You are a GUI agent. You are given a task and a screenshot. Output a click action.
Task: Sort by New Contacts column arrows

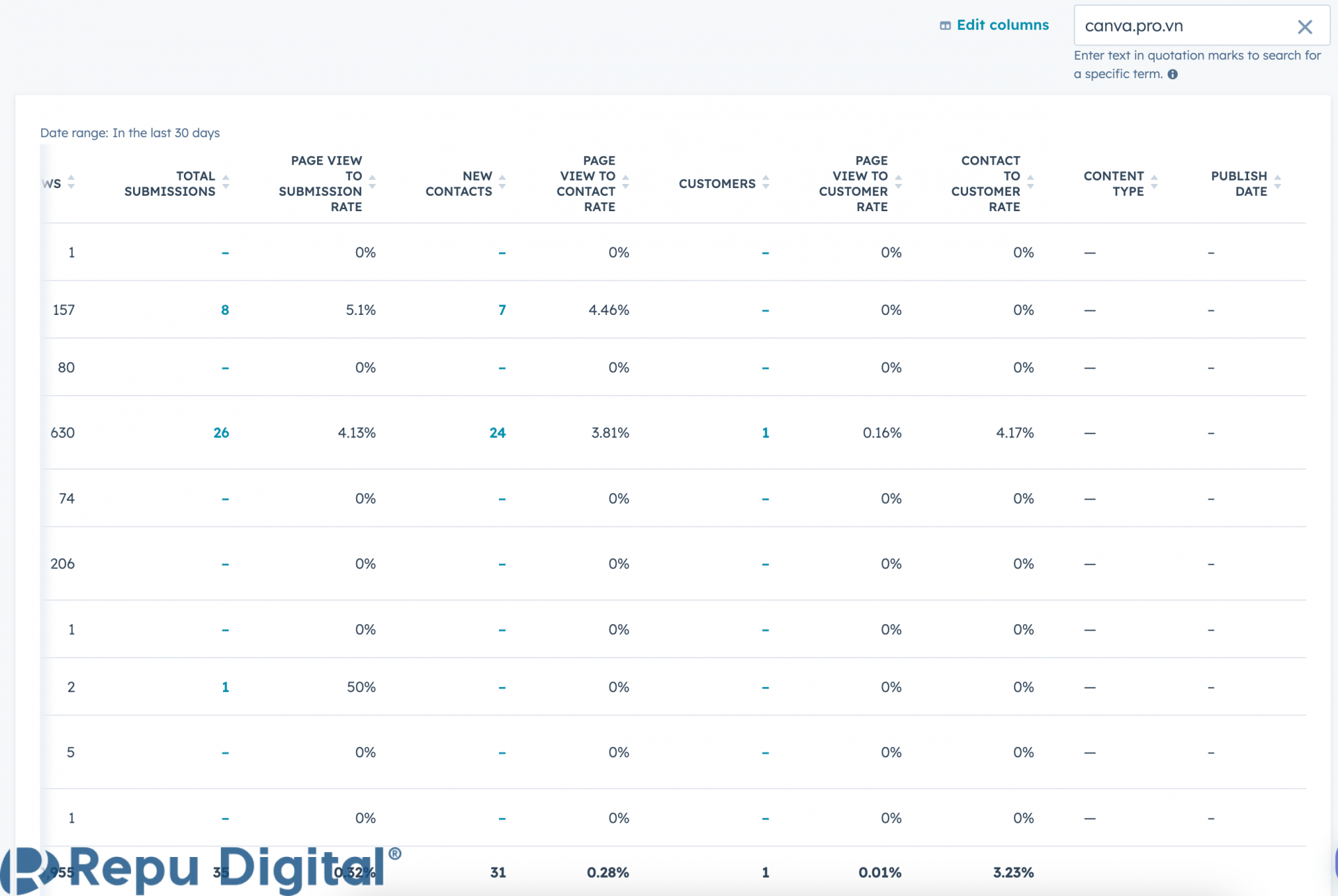click(x=502, y=183)
